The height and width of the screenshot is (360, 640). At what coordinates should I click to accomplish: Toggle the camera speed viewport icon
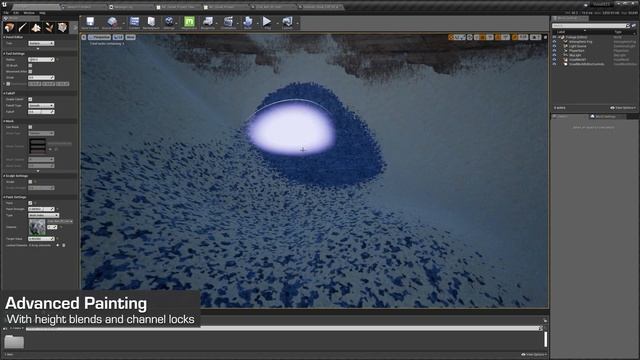click(535, 37)
